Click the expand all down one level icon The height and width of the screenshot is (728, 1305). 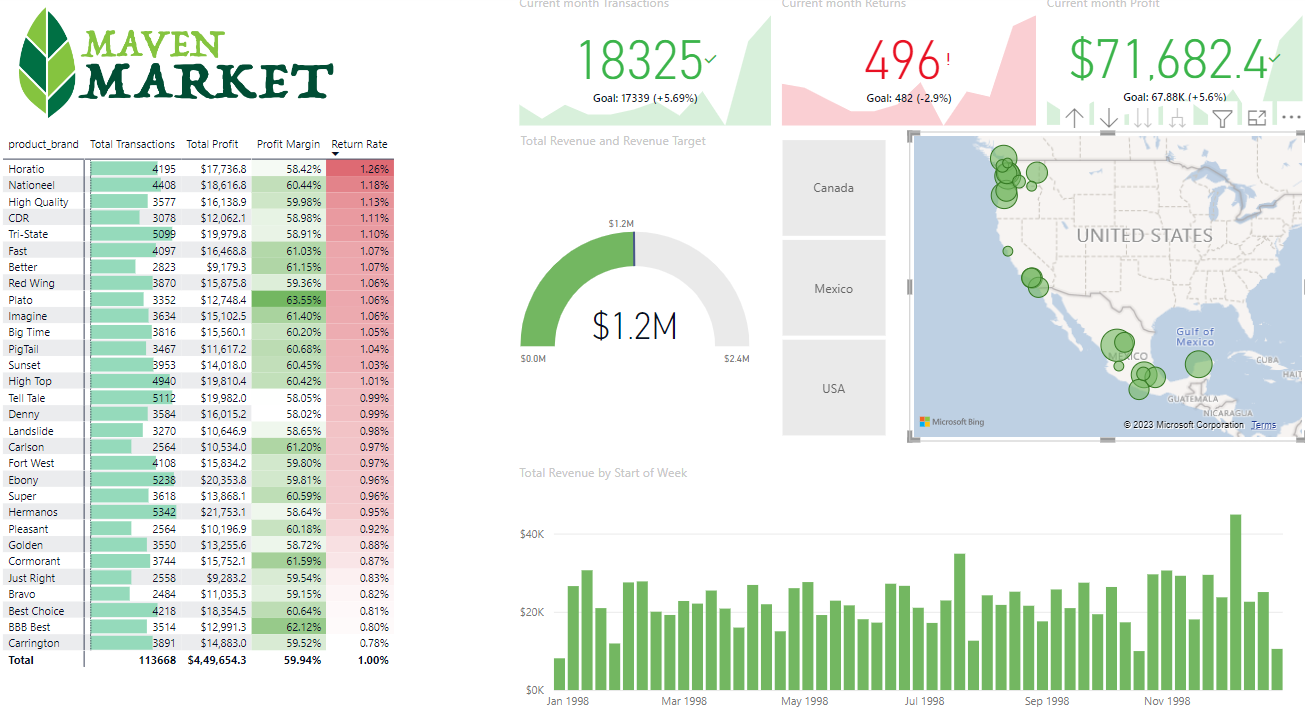(x=1178, y=117)
